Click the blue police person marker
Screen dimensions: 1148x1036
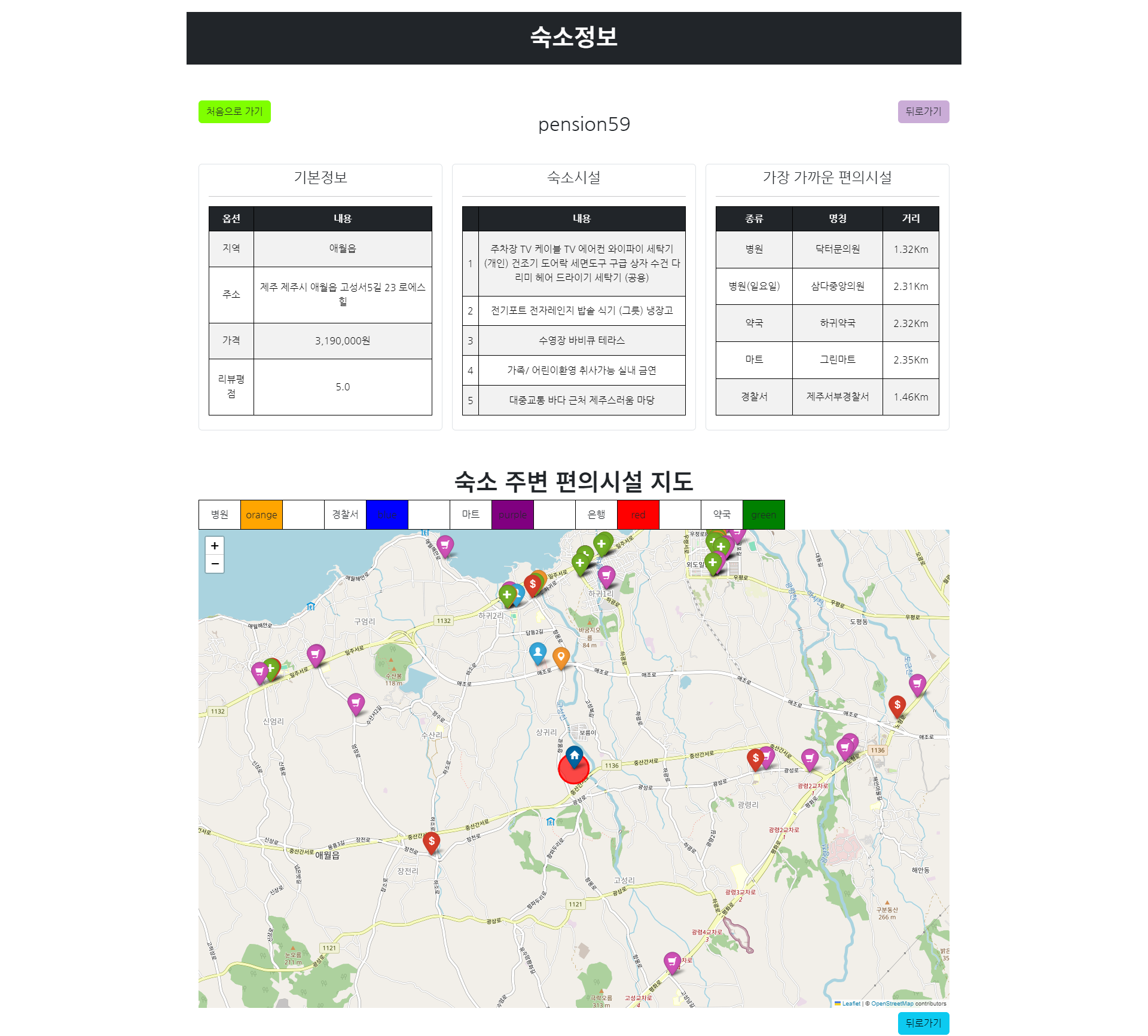coord(538,652)
